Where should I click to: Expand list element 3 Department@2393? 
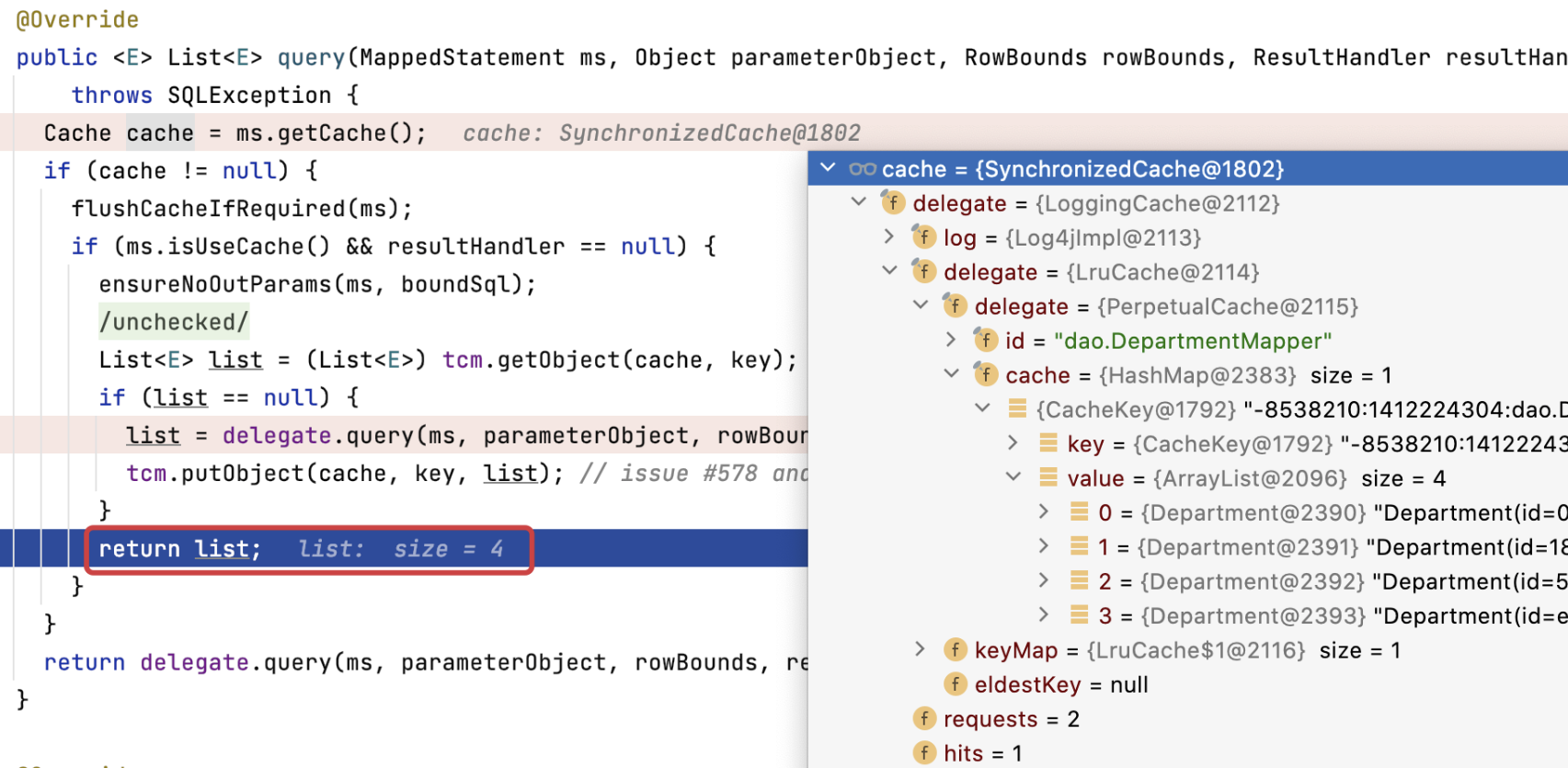1044,614
